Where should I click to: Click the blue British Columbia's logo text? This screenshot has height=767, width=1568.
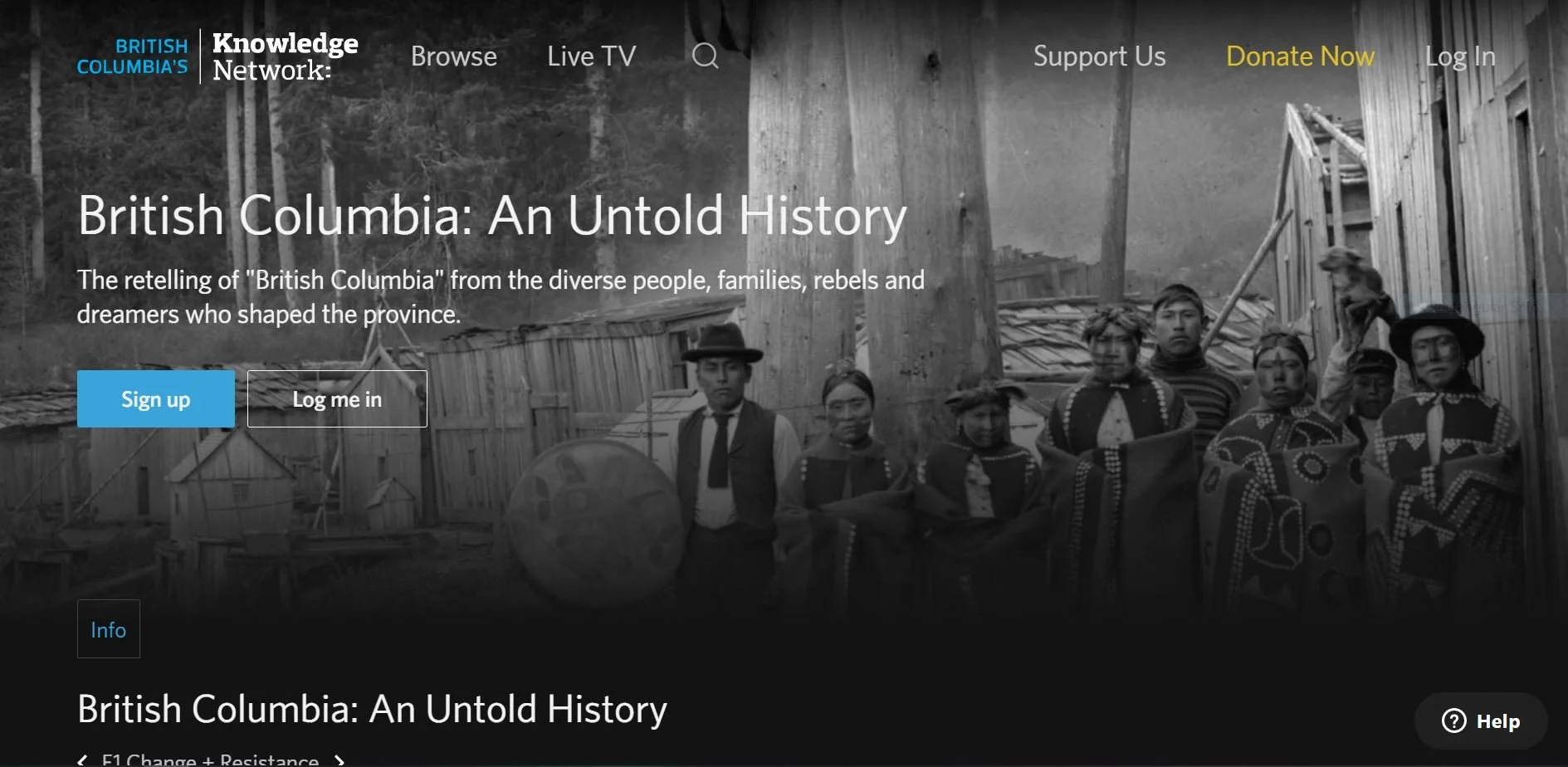133,56
